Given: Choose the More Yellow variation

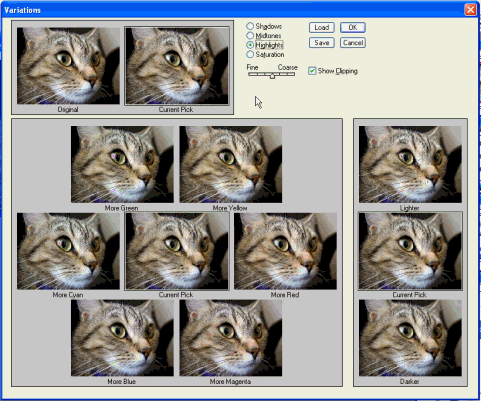Looking at the screenshot, I should point(231,164).
